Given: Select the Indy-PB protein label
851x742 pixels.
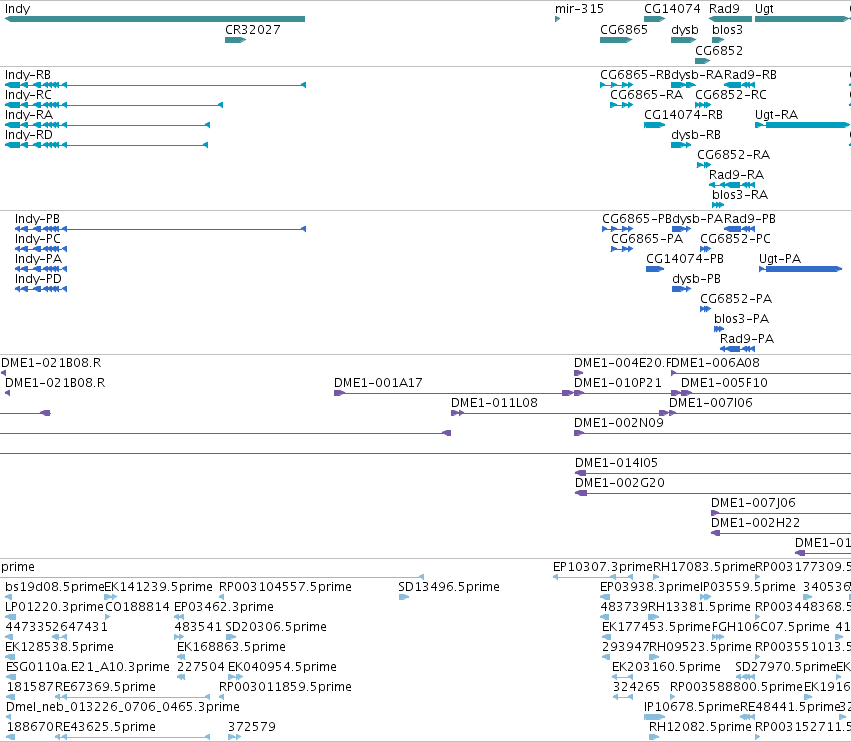Looking at the screenshot, I should [37, 219].
